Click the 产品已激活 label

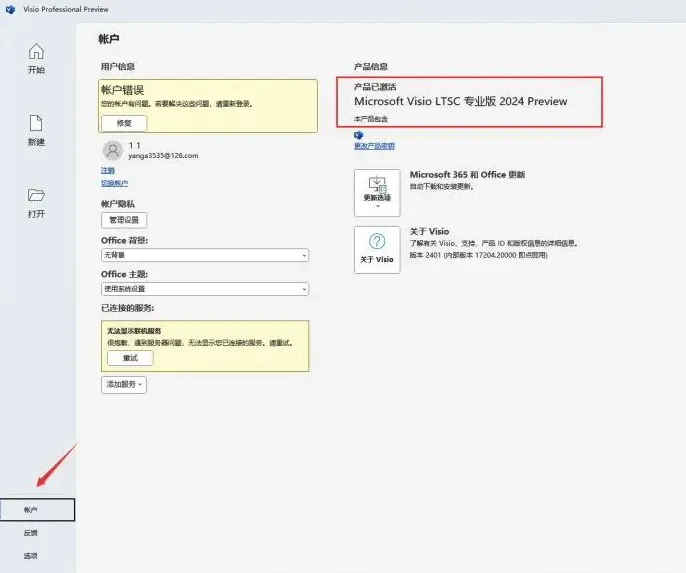[x=375, y=87]
